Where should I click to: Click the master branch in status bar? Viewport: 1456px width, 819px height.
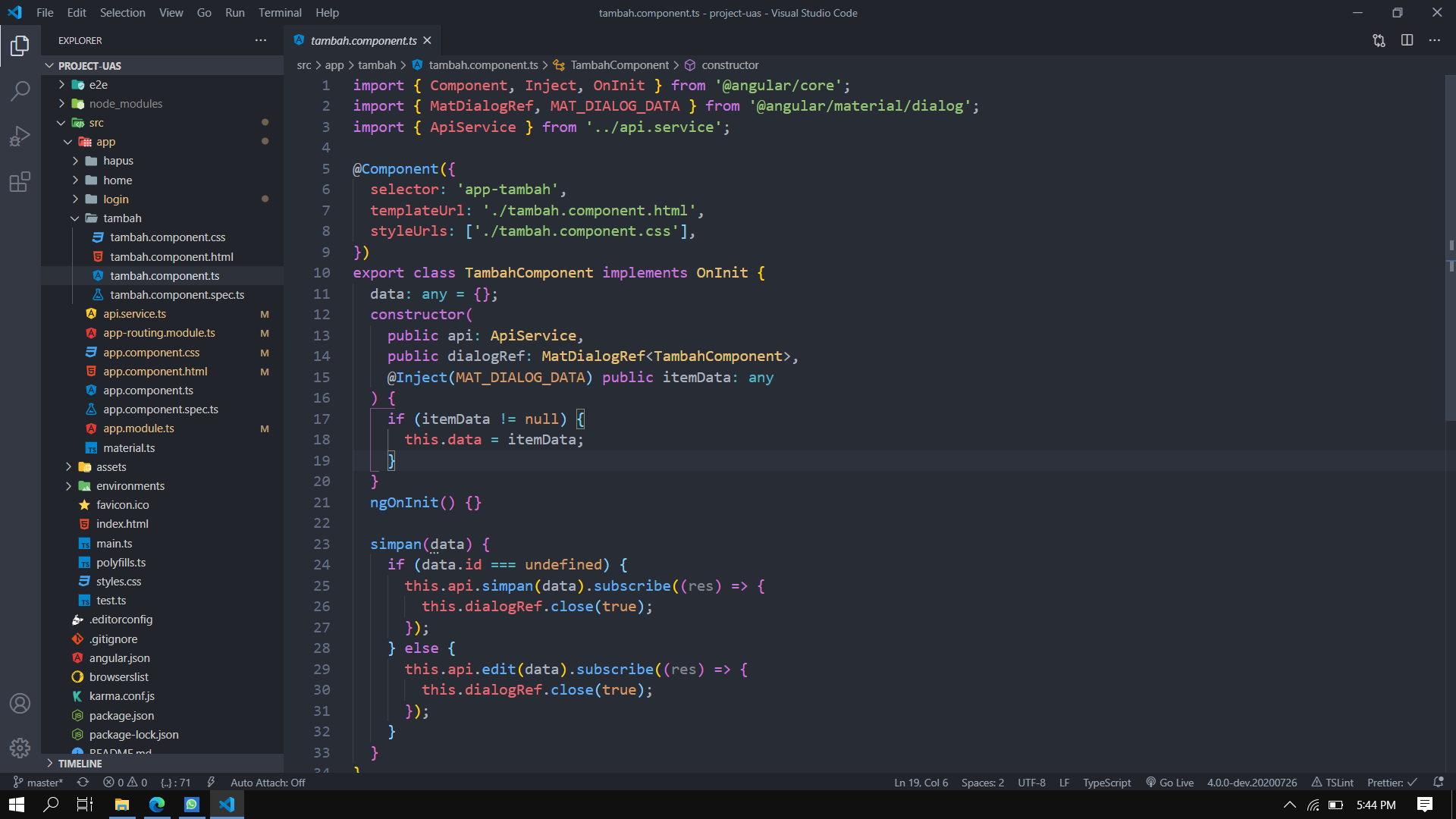click(x=39, y=783)
